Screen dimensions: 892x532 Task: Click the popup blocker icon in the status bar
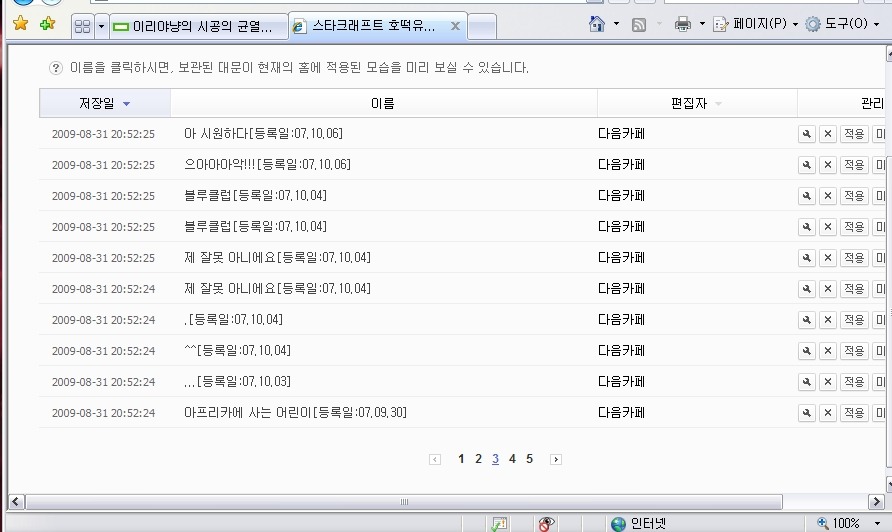coord(546,523)
